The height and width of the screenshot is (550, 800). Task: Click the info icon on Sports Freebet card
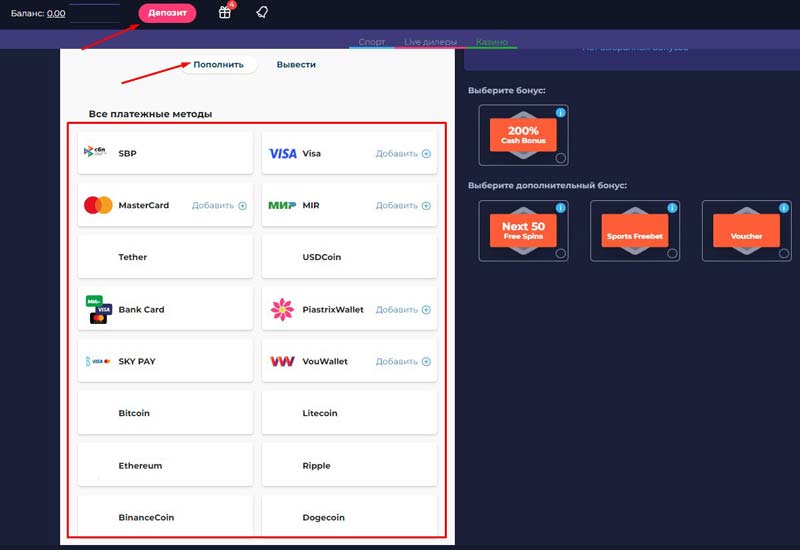pyautogui.click(x=672, y=208)
